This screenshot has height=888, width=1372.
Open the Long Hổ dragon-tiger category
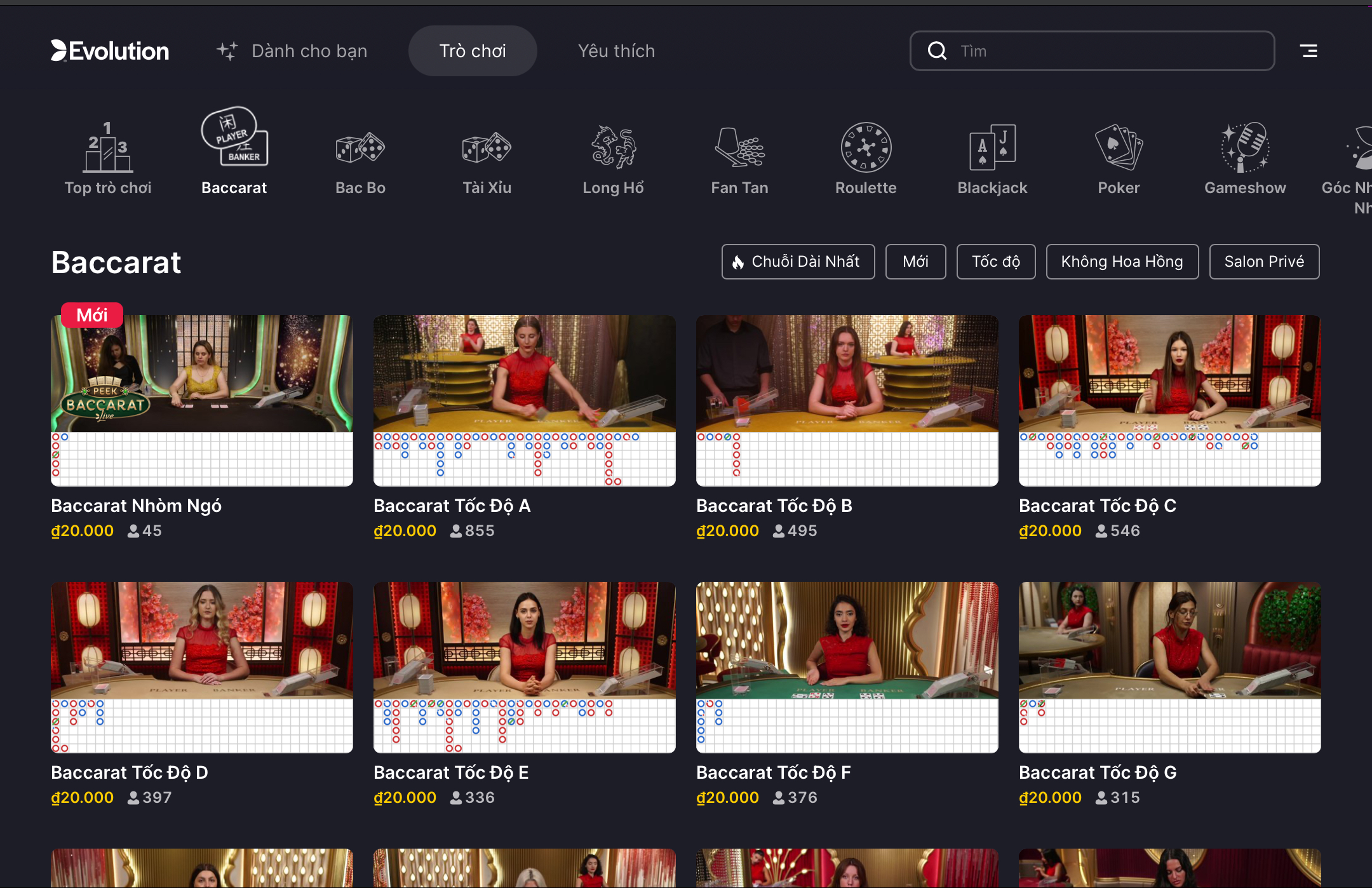coord(614,147)
